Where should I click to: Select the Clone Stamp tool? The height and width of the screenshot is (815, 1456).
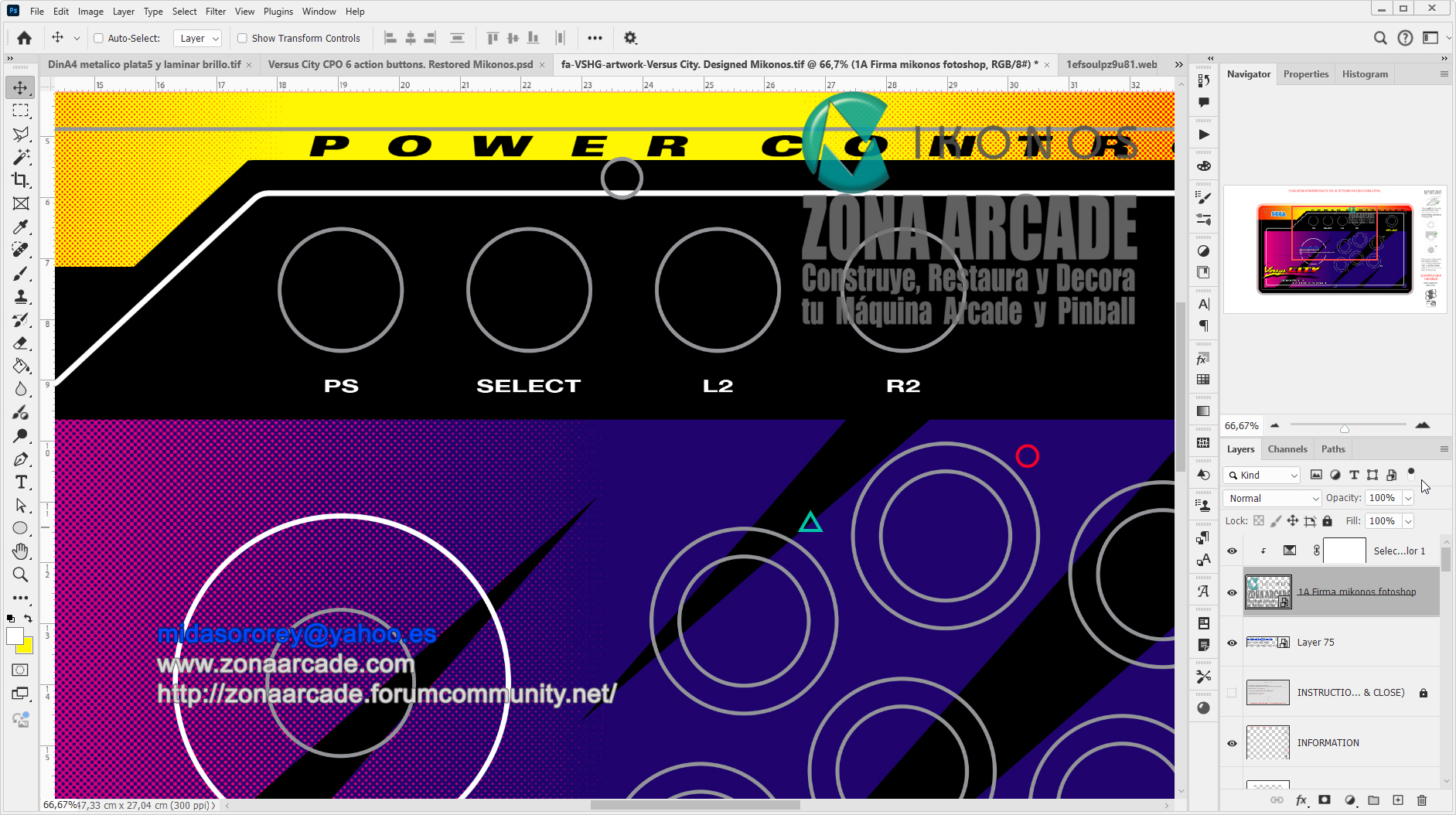coord(21,297)
